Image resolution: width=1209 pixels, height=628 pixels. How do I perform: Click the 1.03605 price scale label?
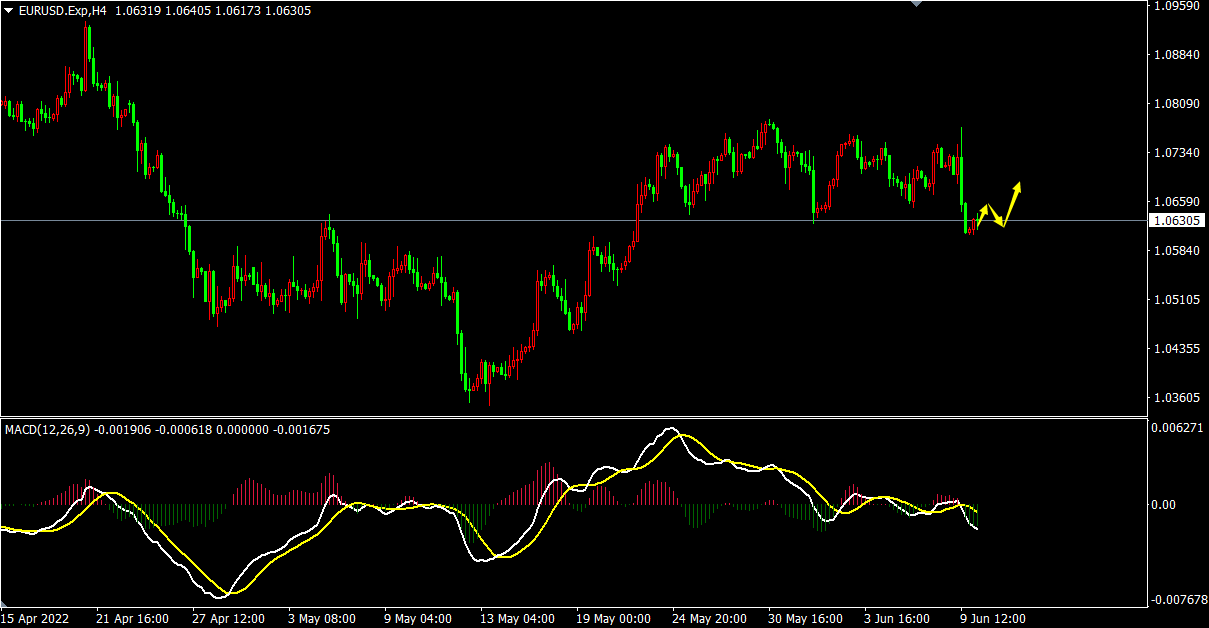click(1176, 398)
